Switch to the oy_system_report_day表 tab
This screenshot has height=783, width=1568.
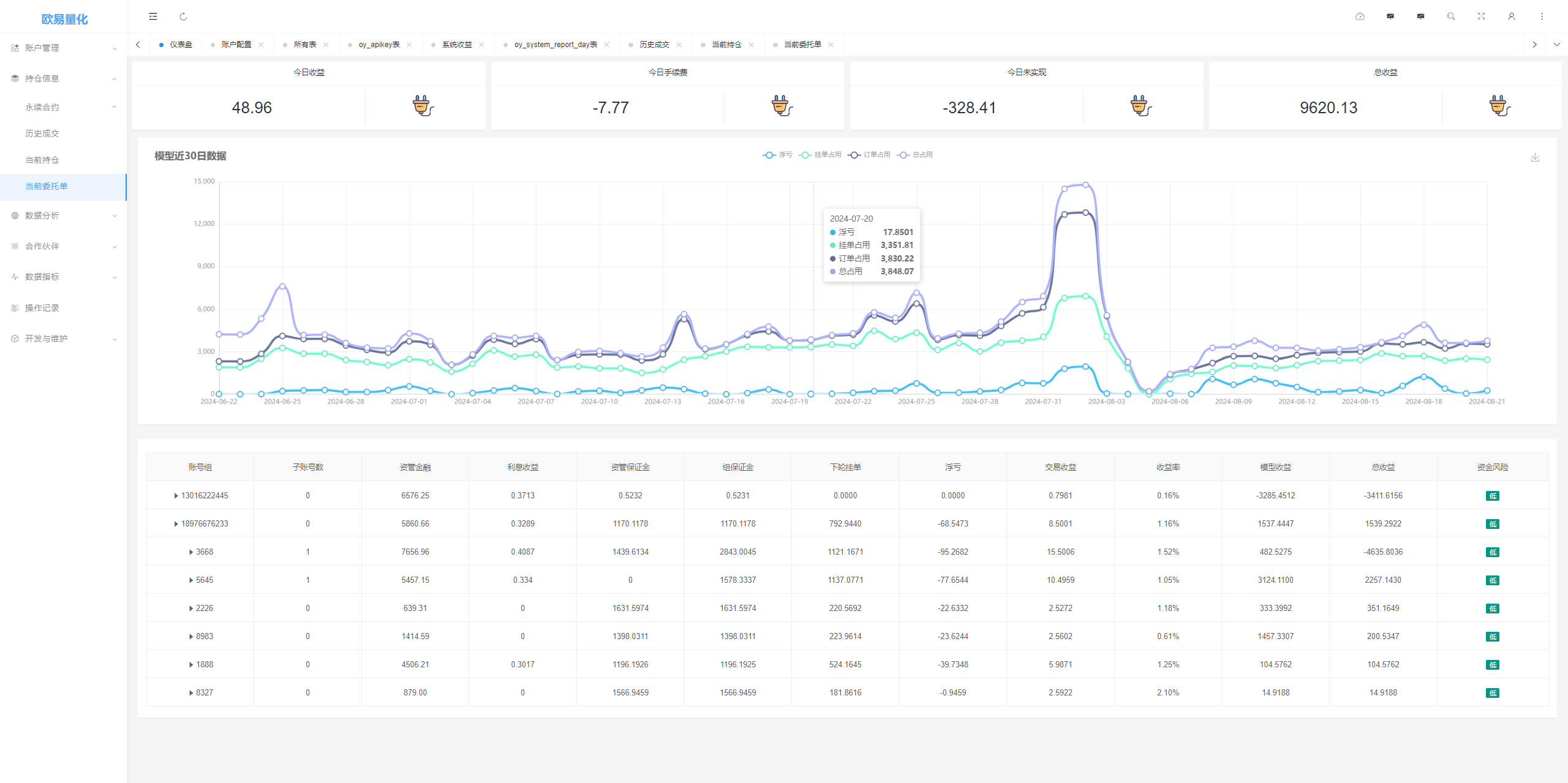click(556, 45)
